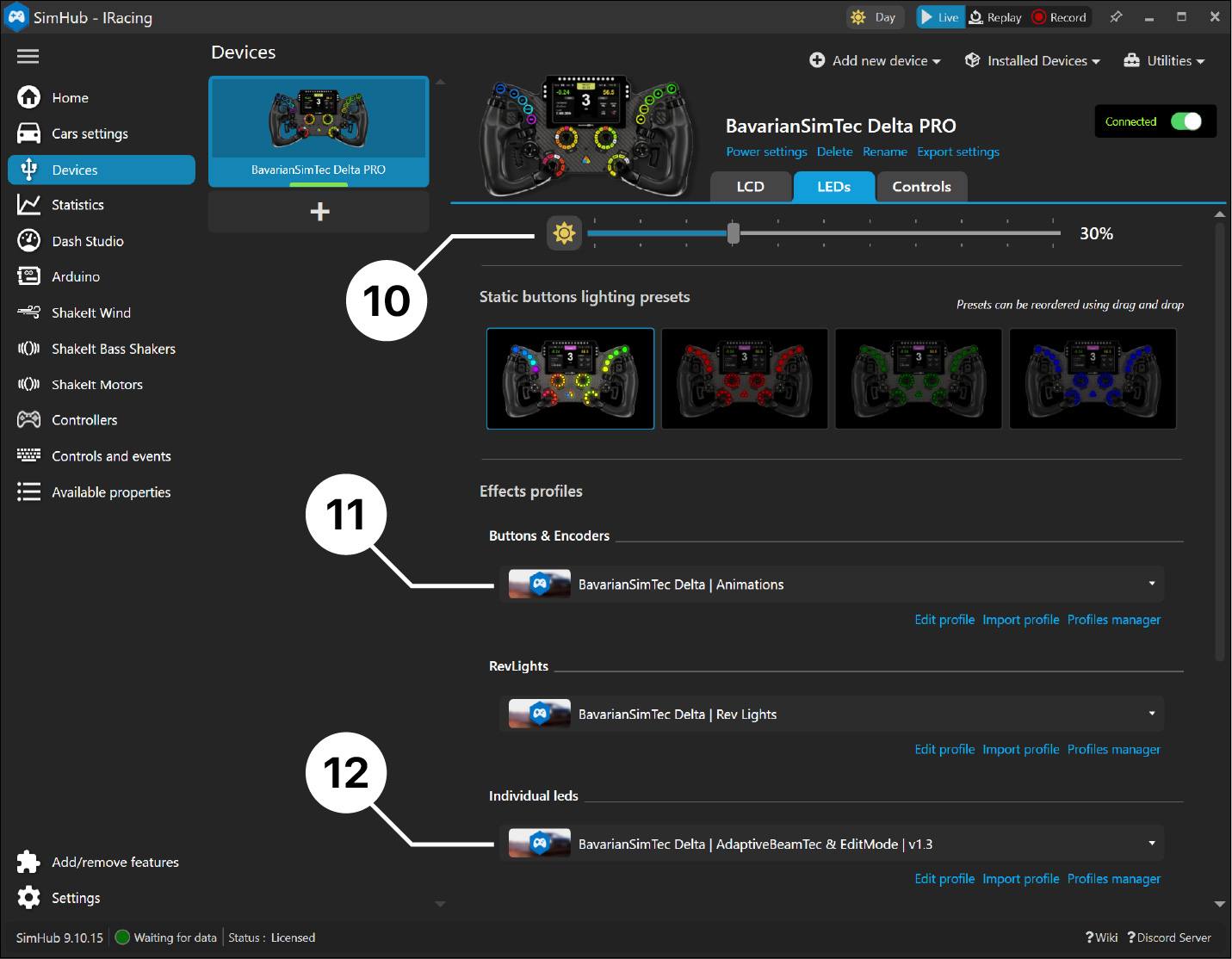Click Edit profile under Individual leds
Screen dimensions: 1232x959
[944, 879]
